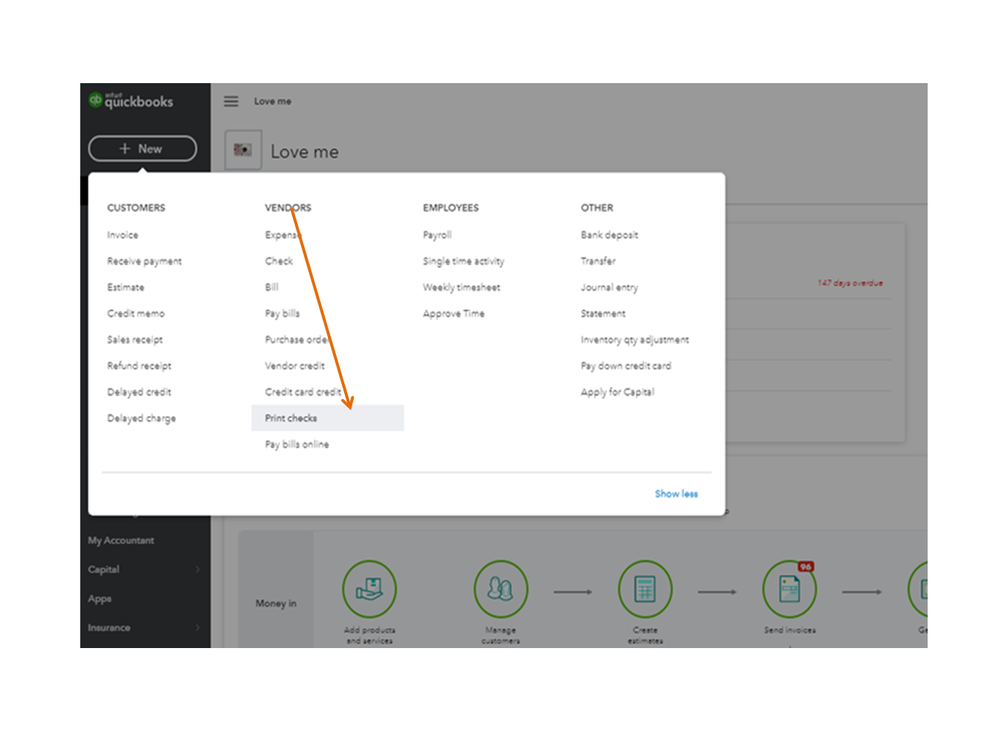Screen dimensions: 999x749
Task: Click the Love me company logo thumbnail
Action: click(x=243, y=150)
